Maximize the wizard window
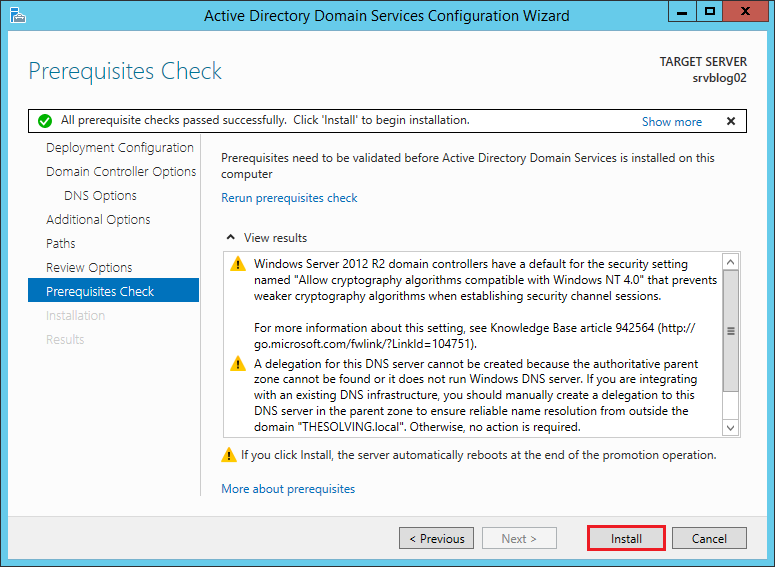The width and height of the screenshot is (775, 567). pyautogui.click(x=710, y=11)
